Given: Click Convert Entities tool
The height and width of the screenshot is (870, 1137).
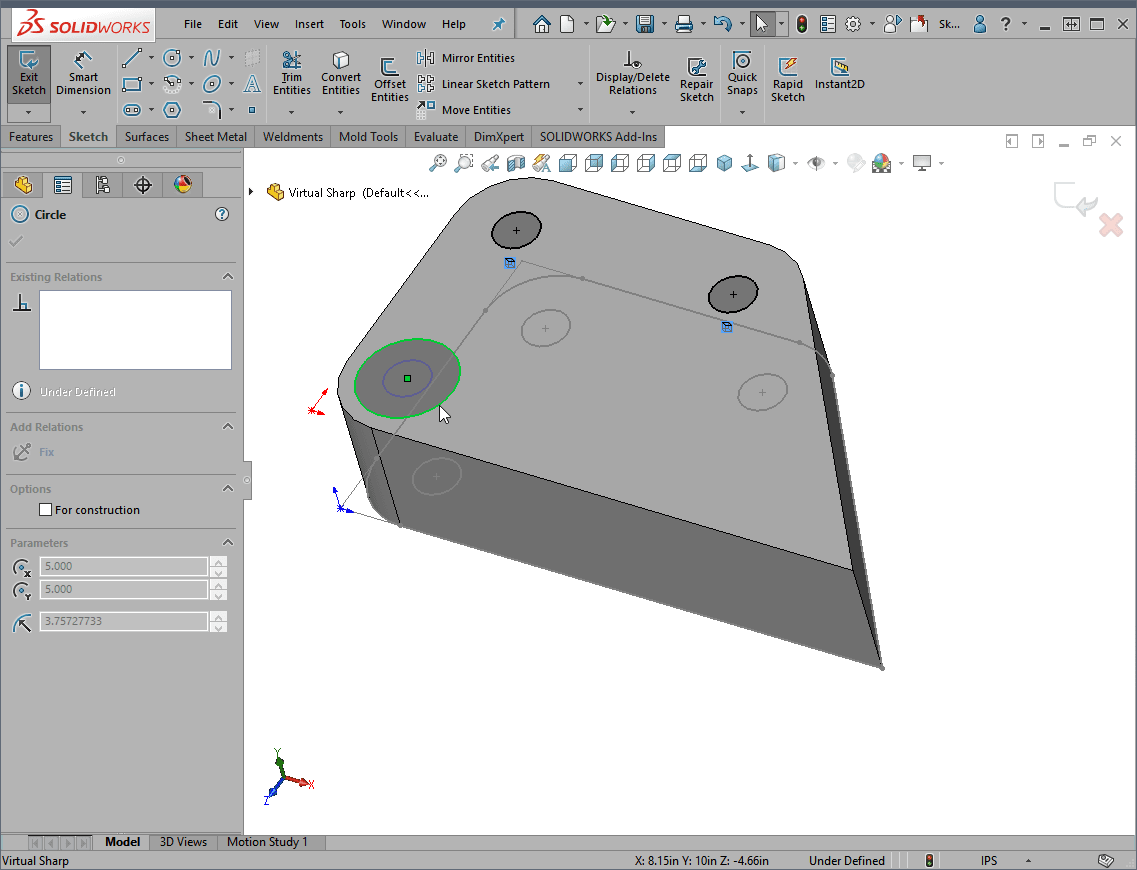Looking at the screenshot, I should pos(341,73).
